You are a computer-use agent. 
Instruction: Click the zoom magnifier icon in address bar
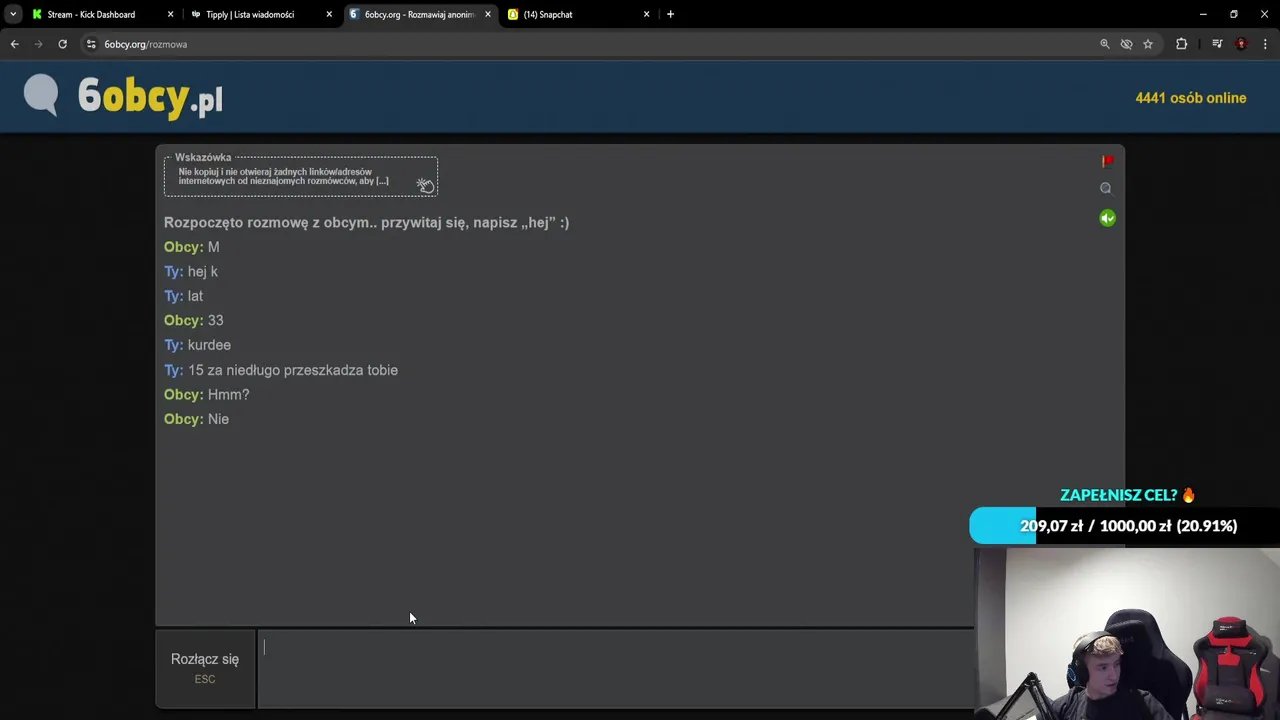click(1105, 44)
